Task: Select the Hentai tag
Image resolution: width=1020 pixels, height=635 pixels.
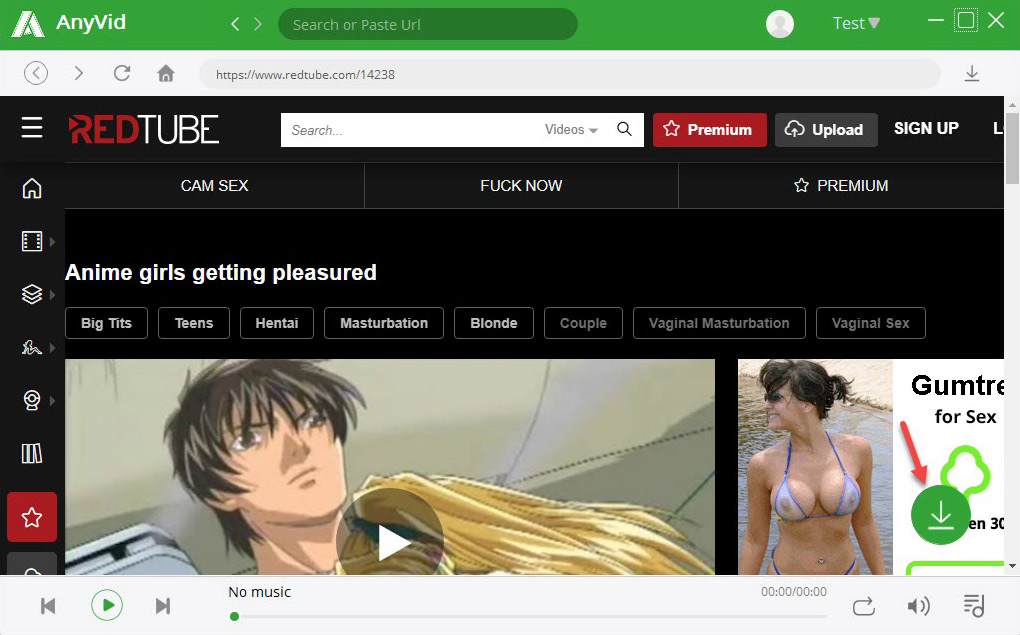Action: click(276, 323)
